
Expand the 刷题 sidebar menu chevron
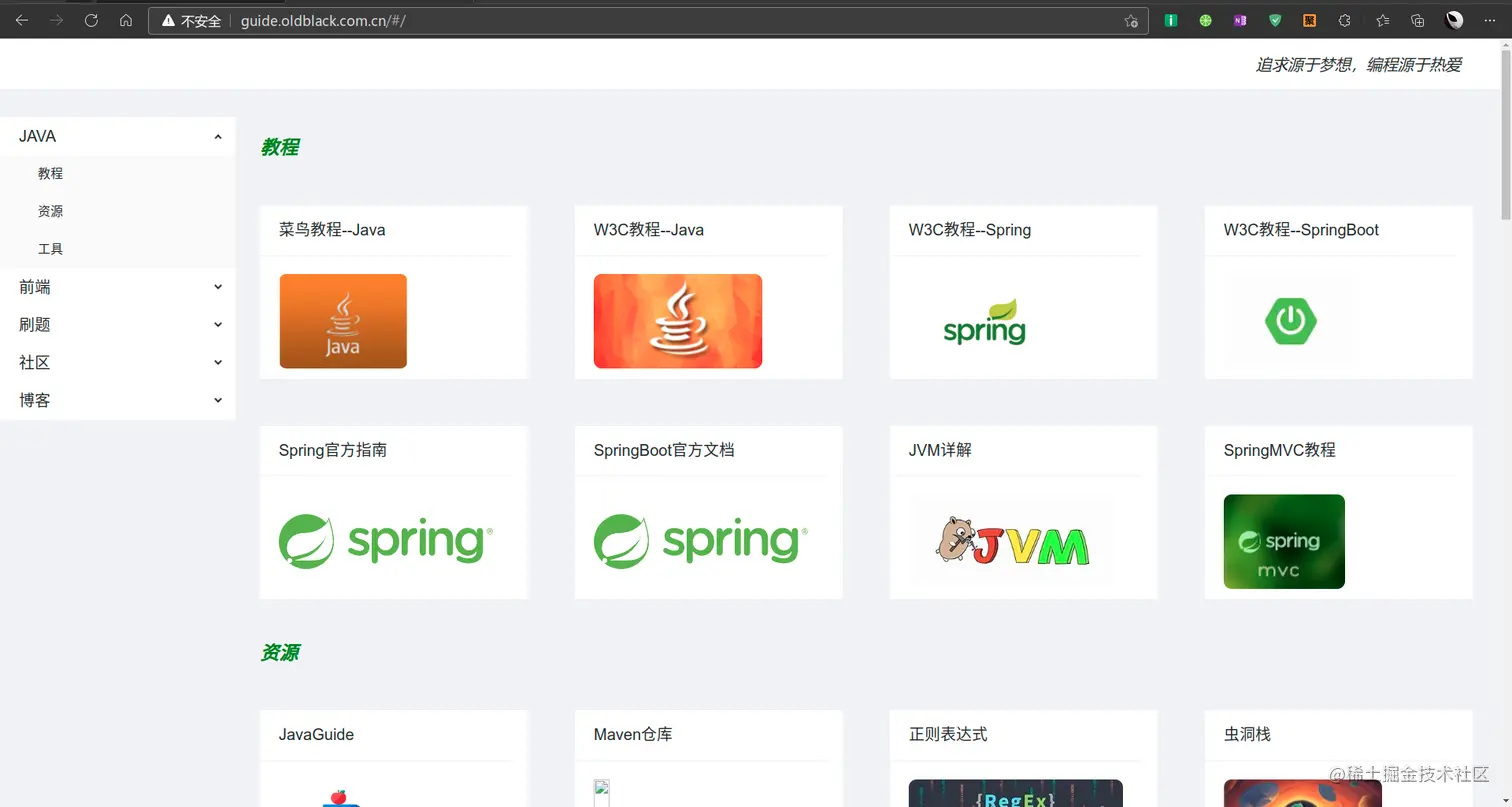(x=218, y=325)
